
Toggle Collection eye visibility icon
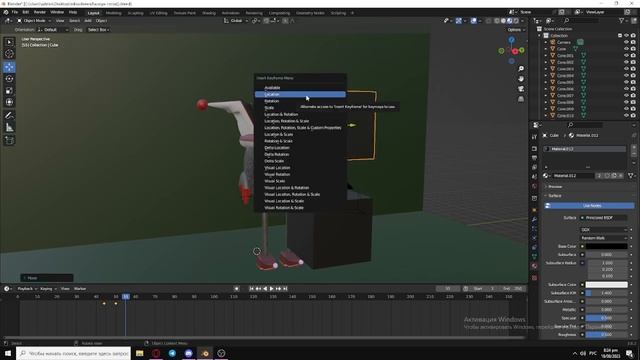pos(626,36)
